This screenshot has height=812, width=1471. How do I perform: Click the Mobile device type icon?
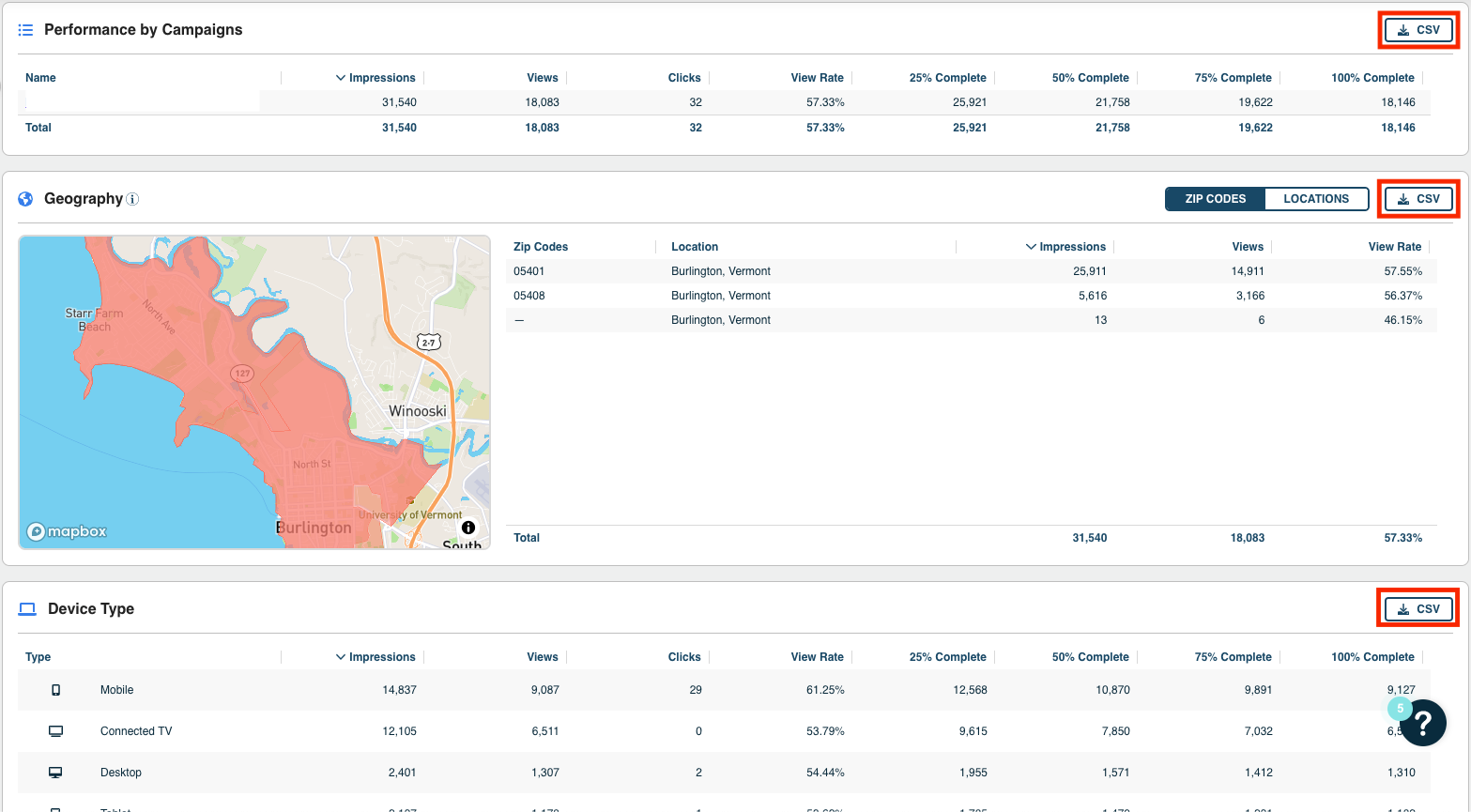click(x=56, y=690)
